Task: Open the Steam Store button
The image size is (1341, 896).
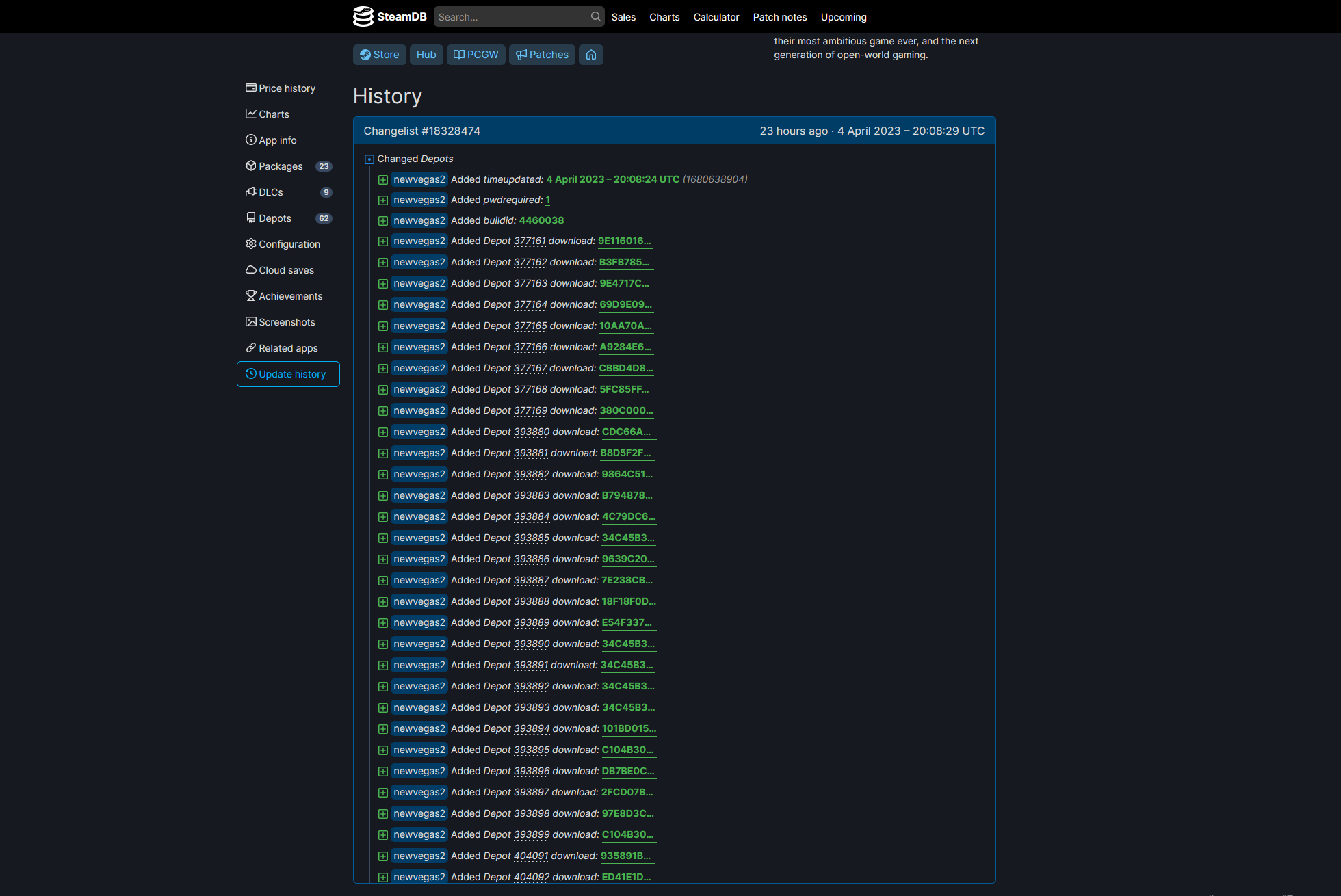Action: (380, 55)
